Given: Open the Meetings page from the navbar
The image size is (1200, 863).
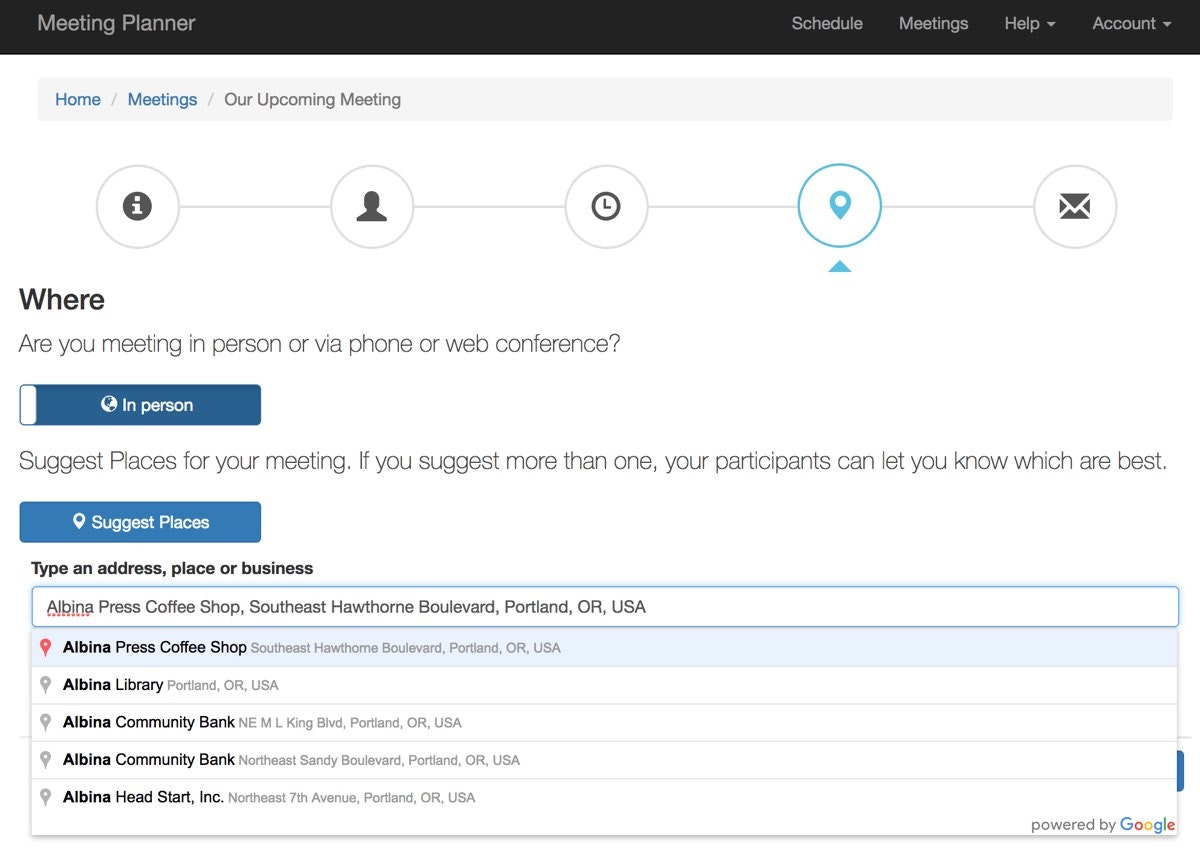Looking at the screenshot, I should pyautogui.click(x=933, y=23).
